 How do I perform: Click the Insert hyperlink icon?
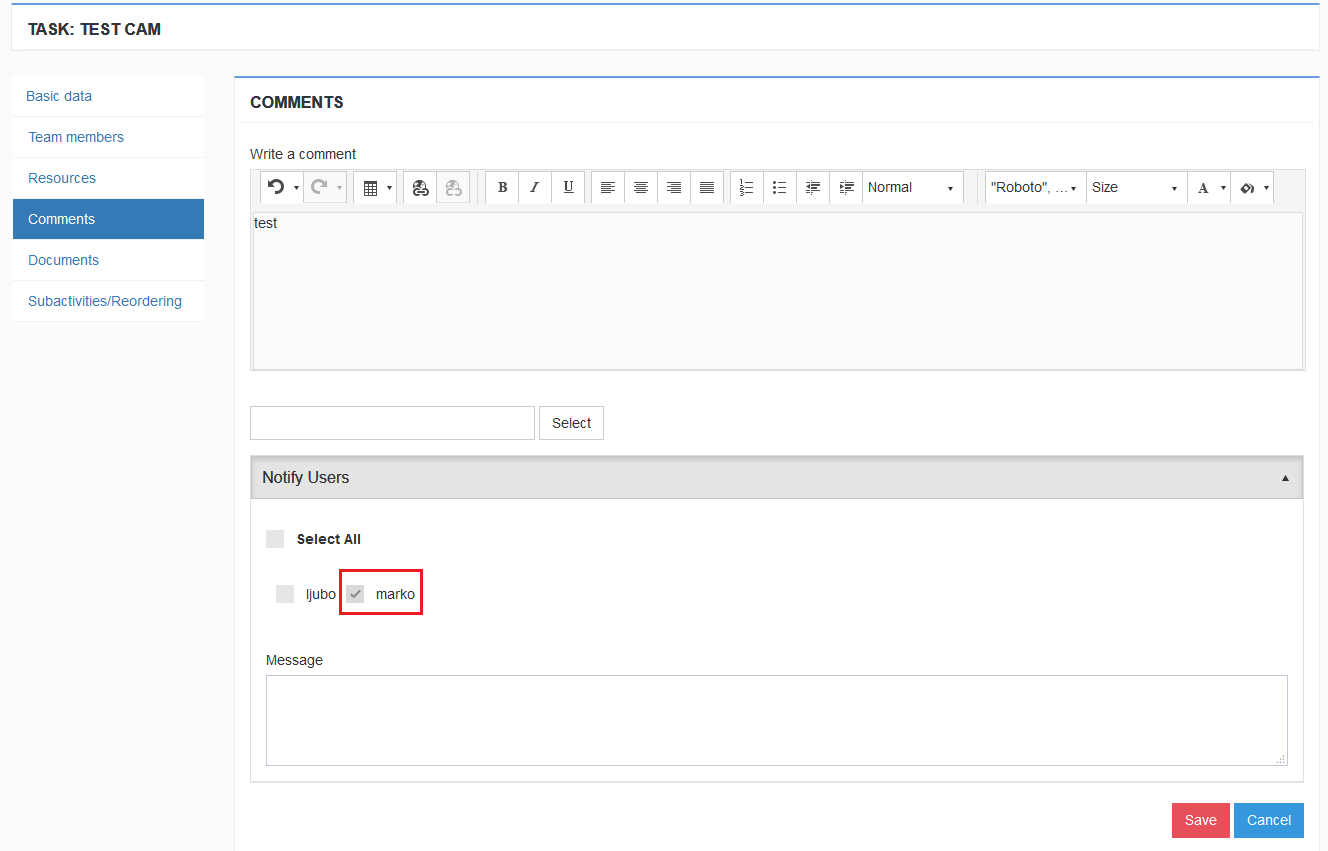(x=420, y=188)
